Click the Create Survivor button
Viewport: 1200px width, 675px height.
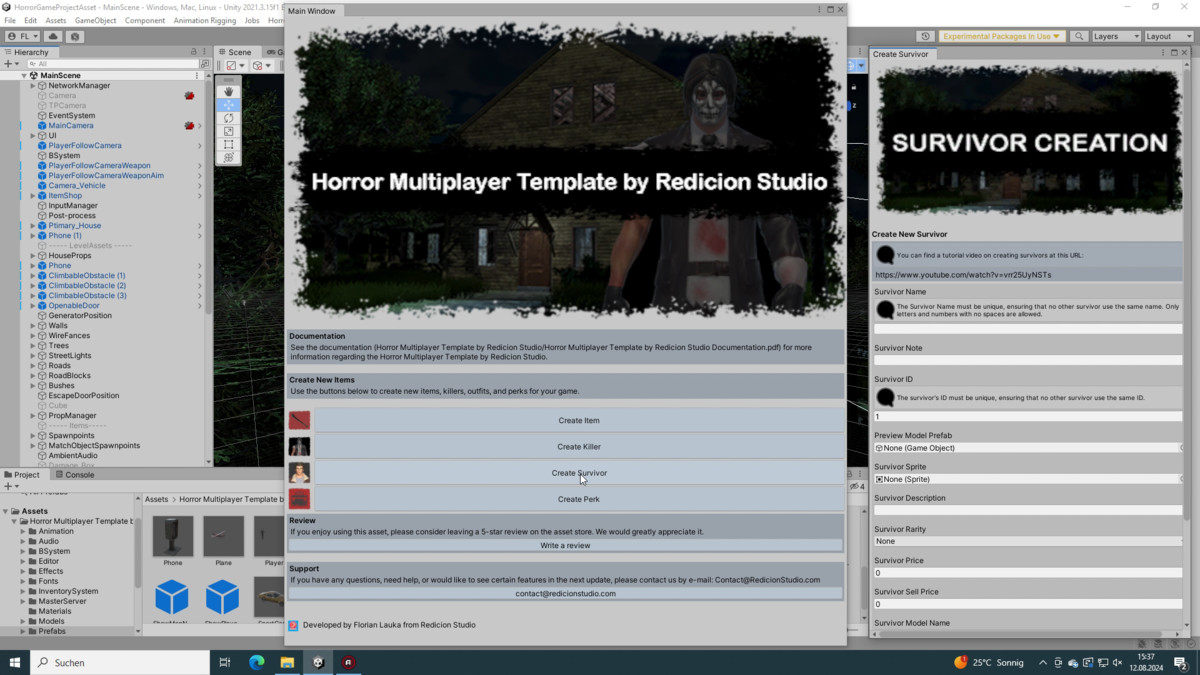(579, 473)
